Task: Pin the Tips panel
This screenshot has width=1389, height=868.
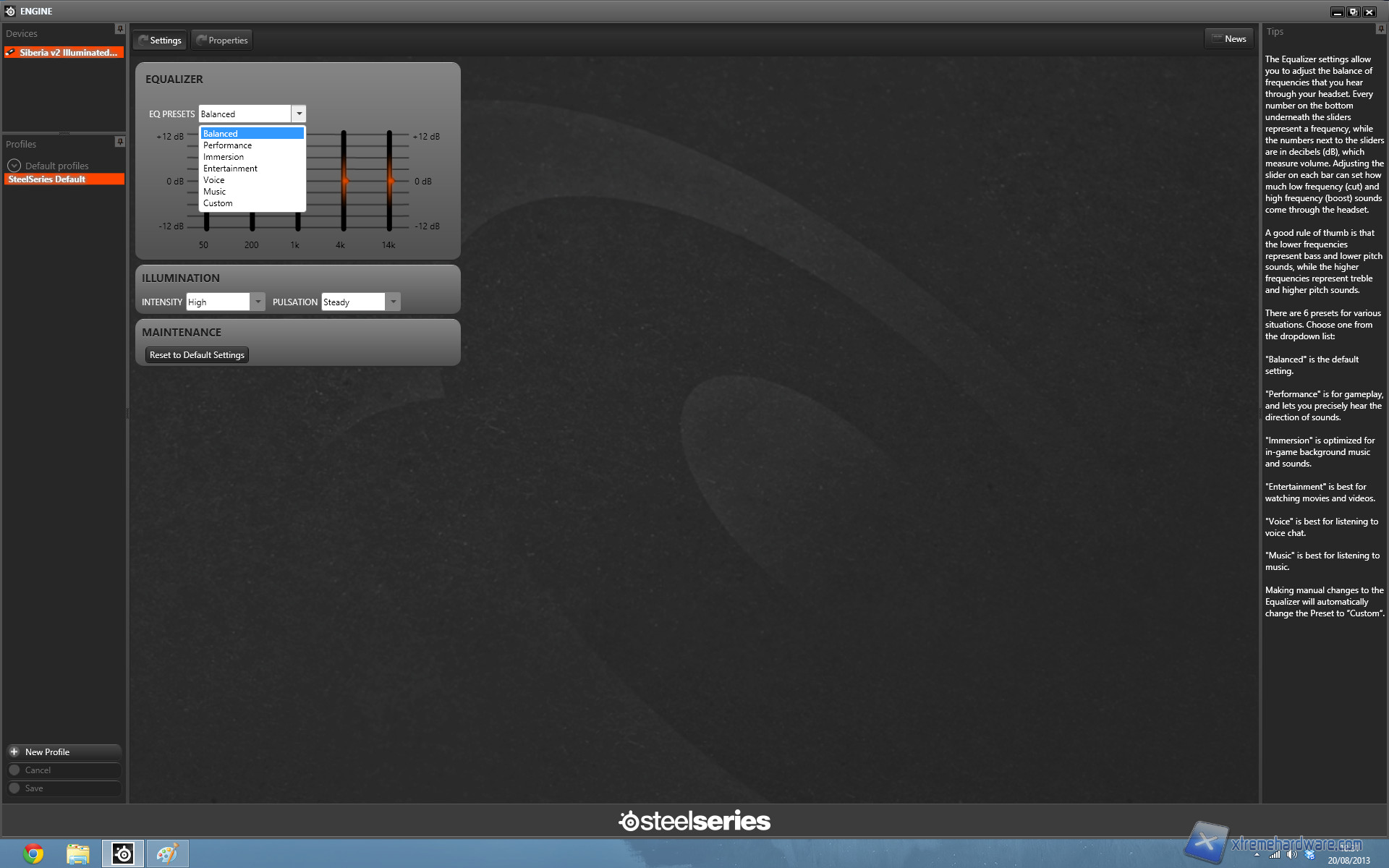Action: (1380, 29)
